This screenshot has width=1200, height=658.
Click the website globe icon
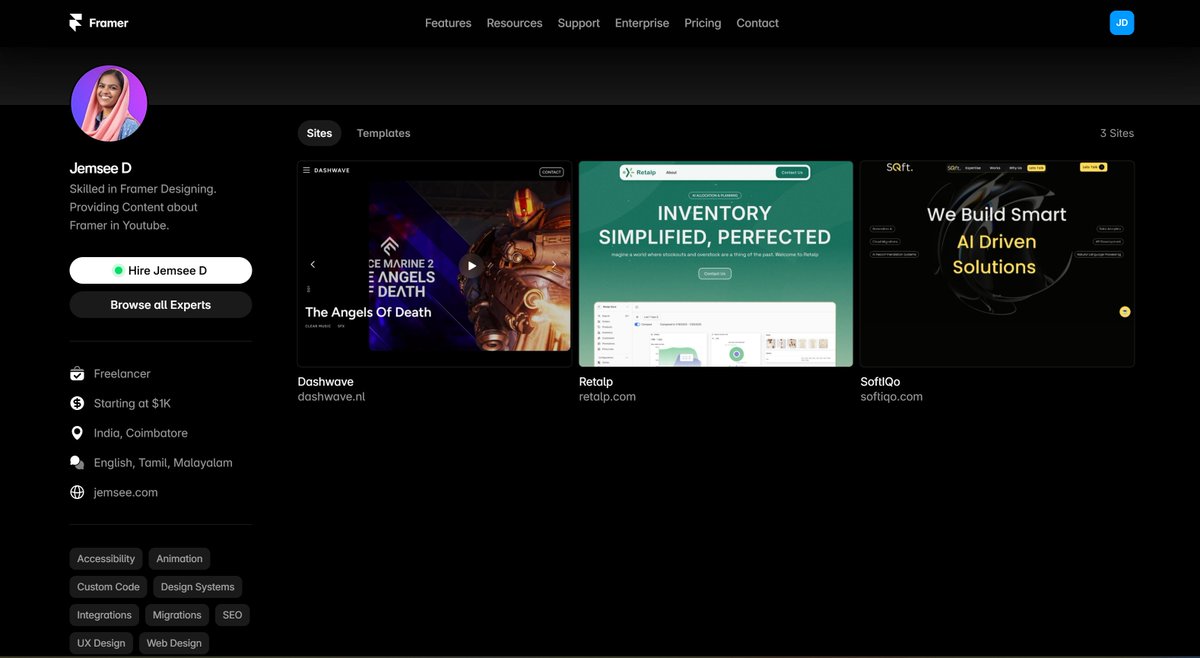point(77,492)
